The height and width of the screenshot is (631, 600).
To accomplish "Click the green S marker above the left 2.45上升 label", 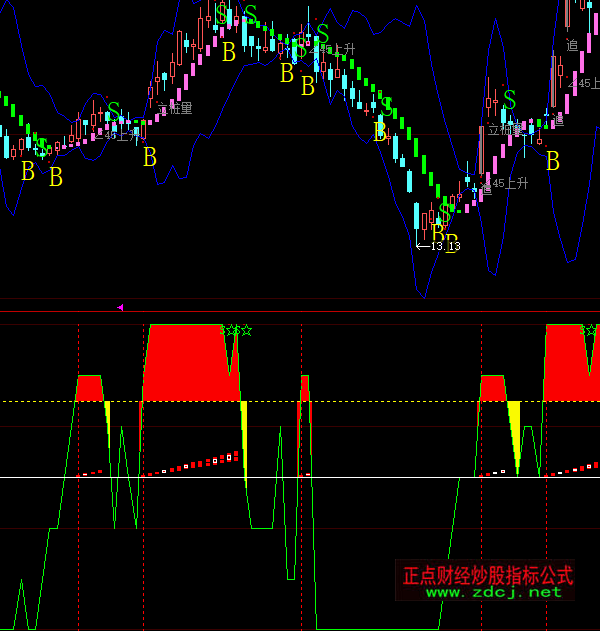I will [114, 112].
